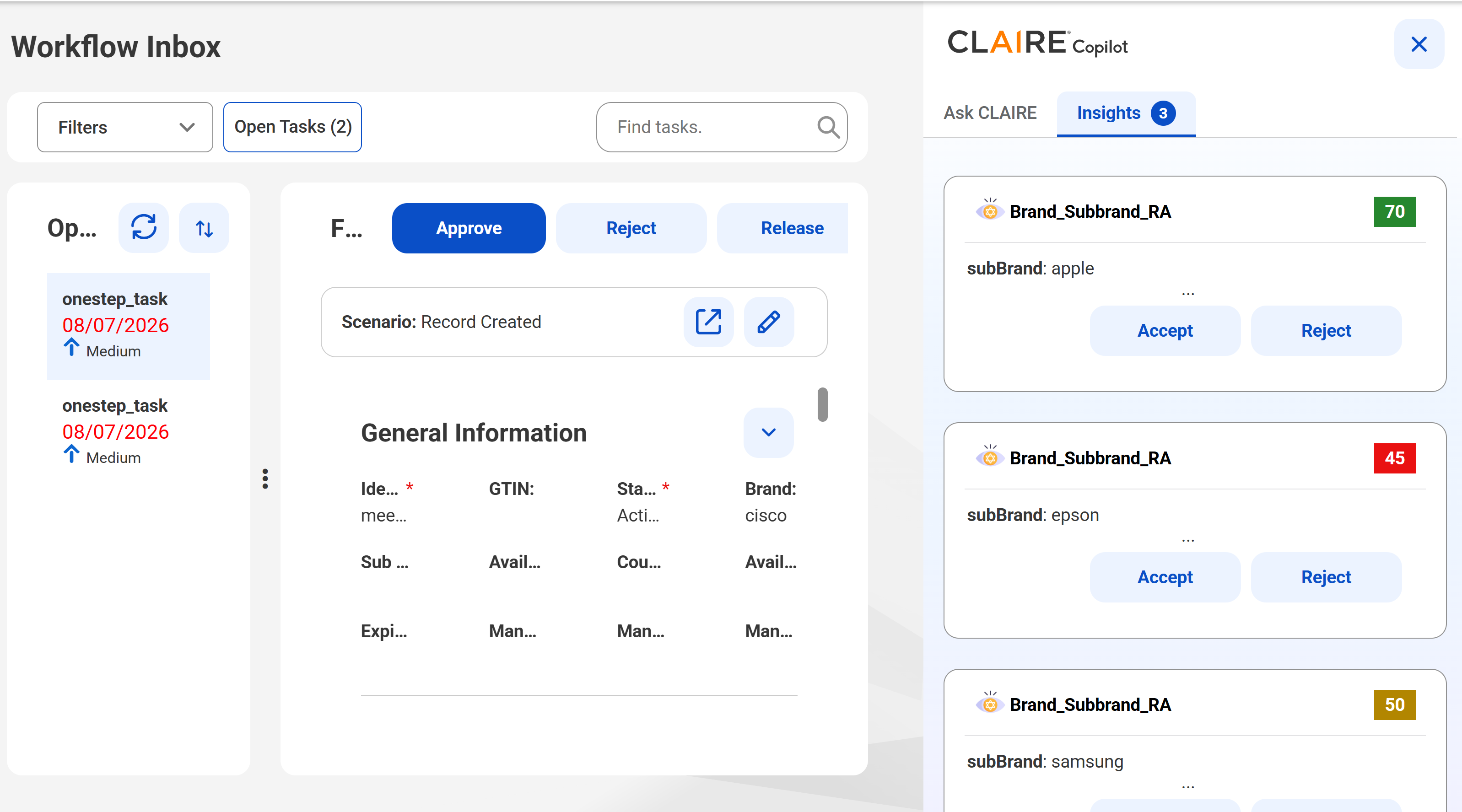Click the red 45 confidence score badge
The image size is (1462, 812).
tap(1394, 458)
